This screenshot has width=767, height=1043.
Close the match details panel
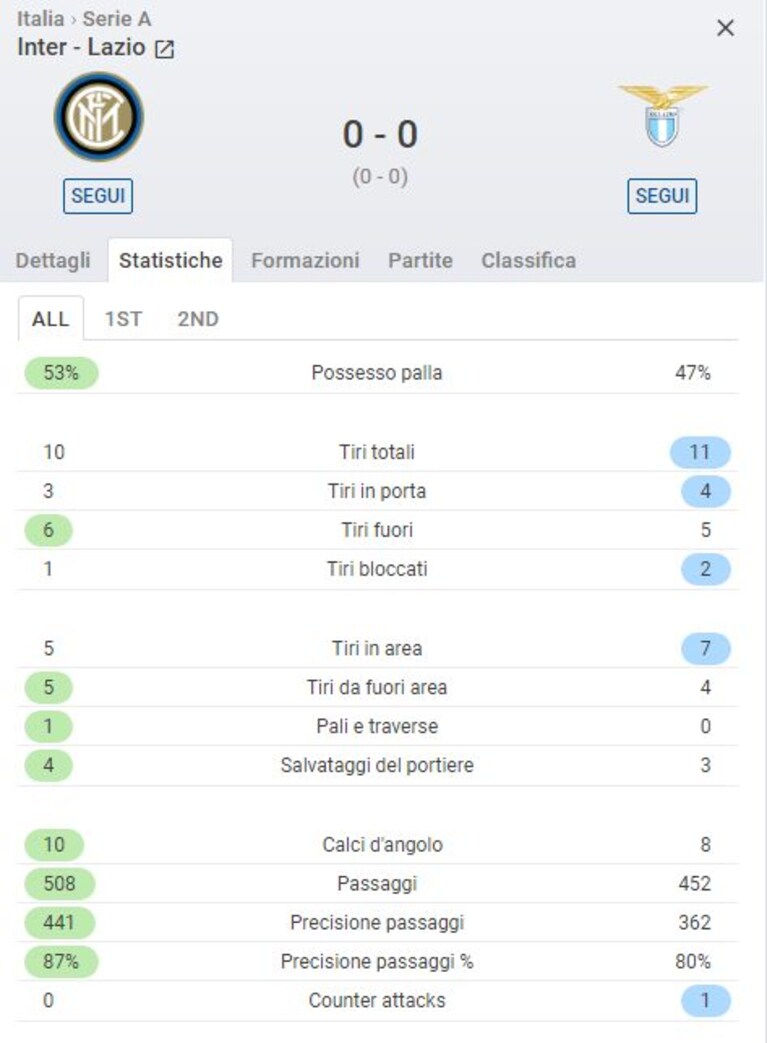tap(725, 28)
